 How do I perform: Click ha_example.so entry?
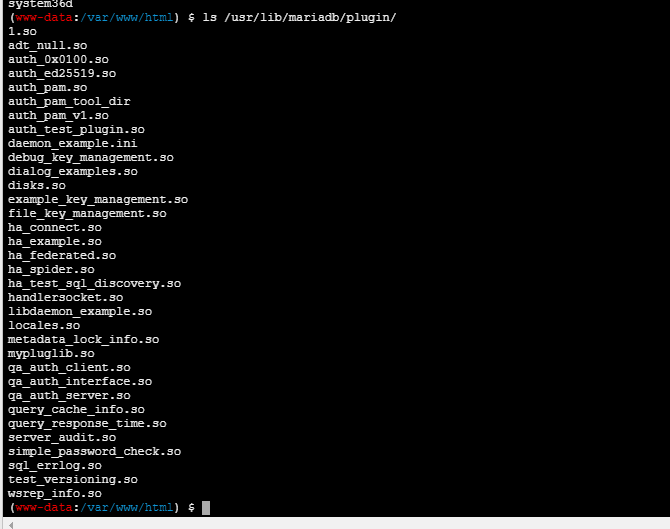[55, 241]
